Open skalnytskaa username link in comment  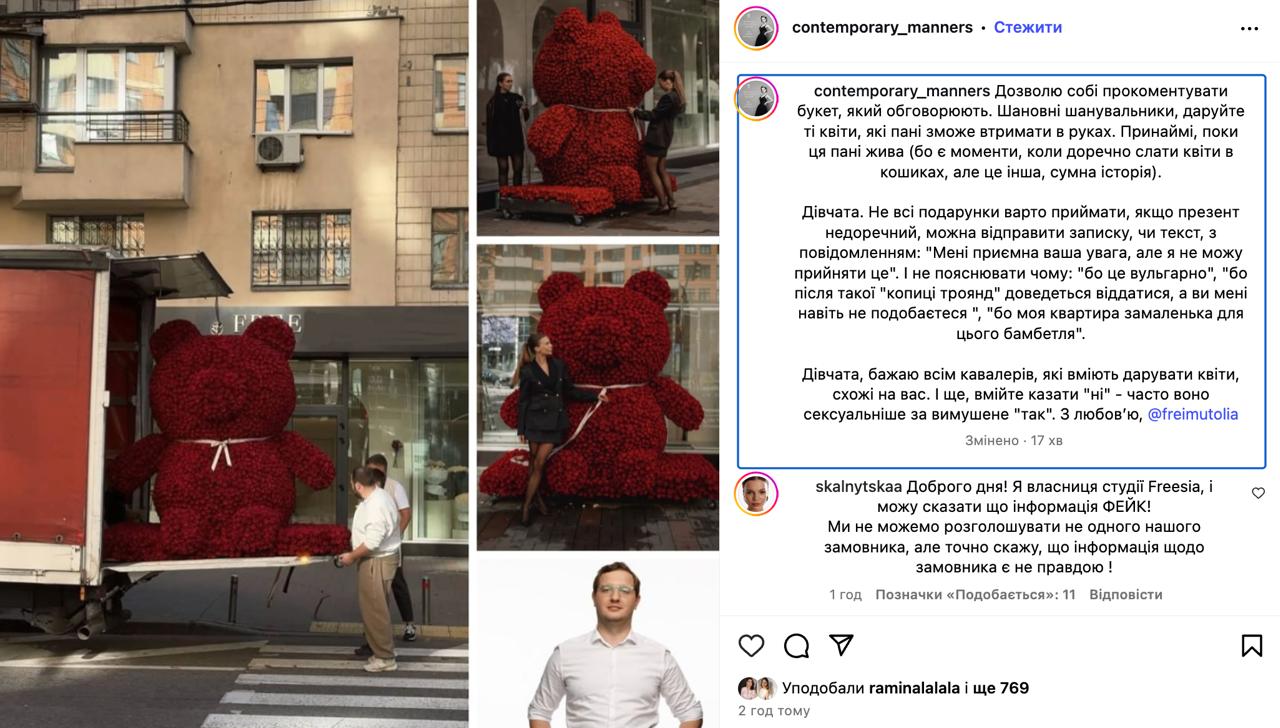point(859,487)
